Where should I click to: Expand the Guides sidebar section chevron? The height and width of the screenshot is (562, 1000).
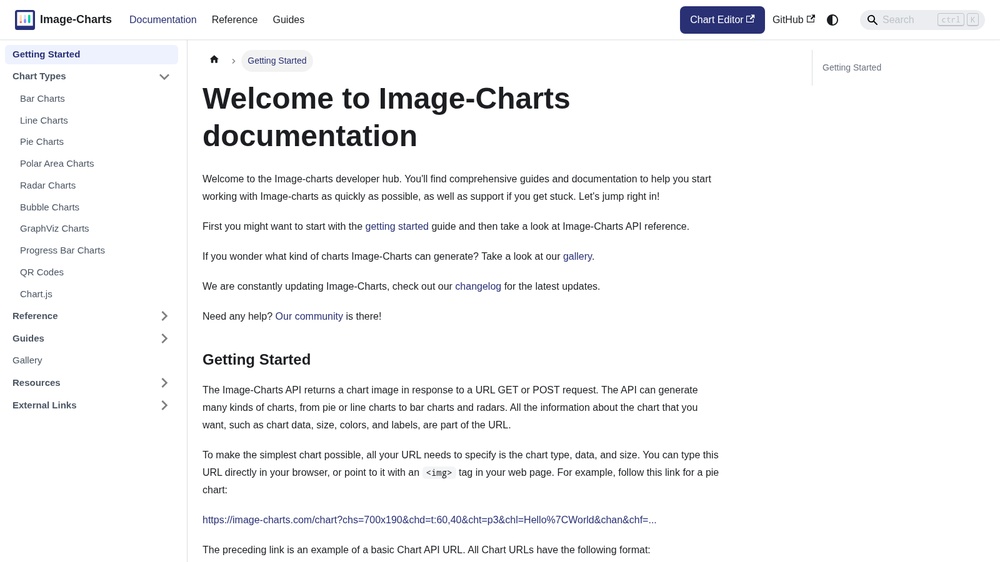click(164, 338)
